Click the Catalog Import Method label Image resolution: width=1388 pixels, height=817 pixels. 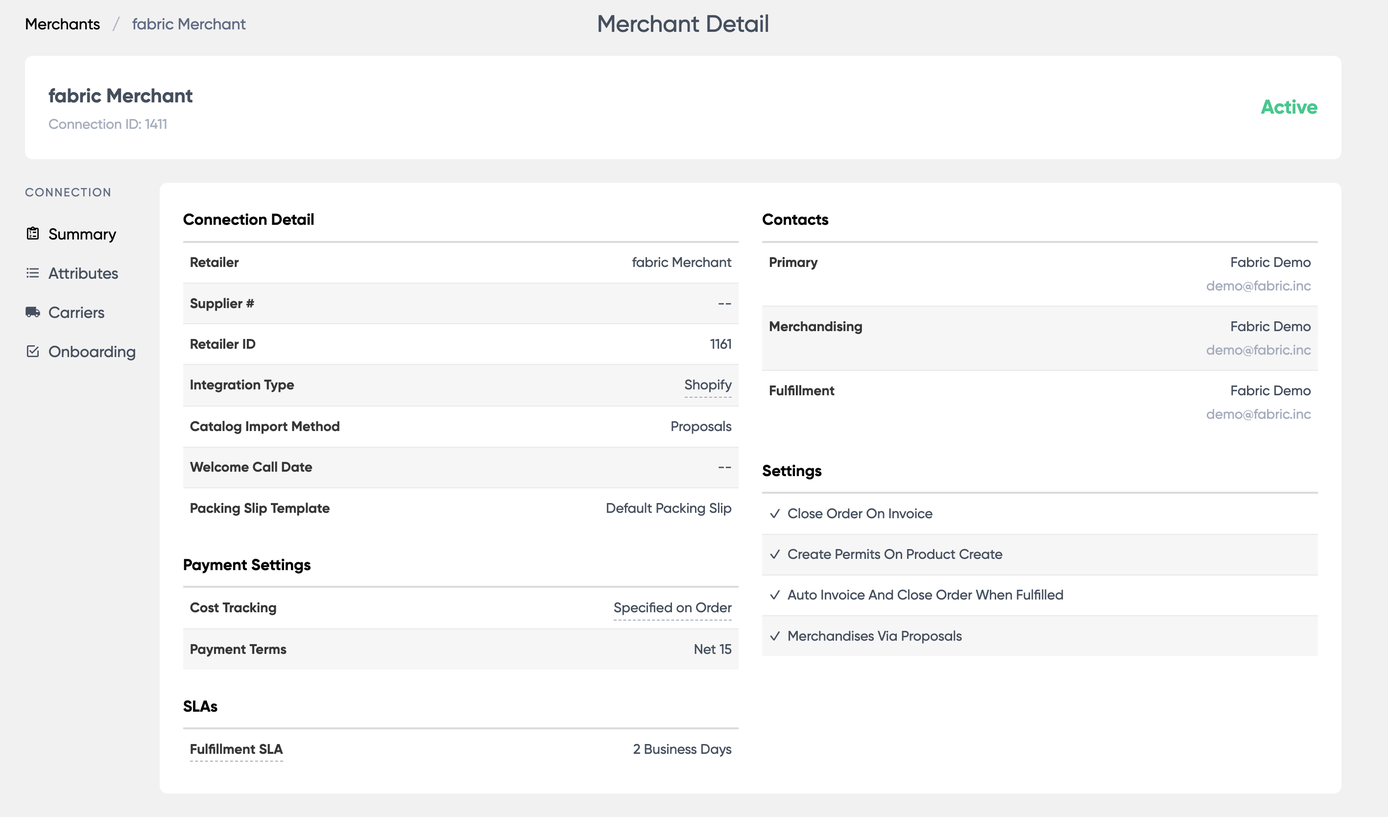point(265,426)
